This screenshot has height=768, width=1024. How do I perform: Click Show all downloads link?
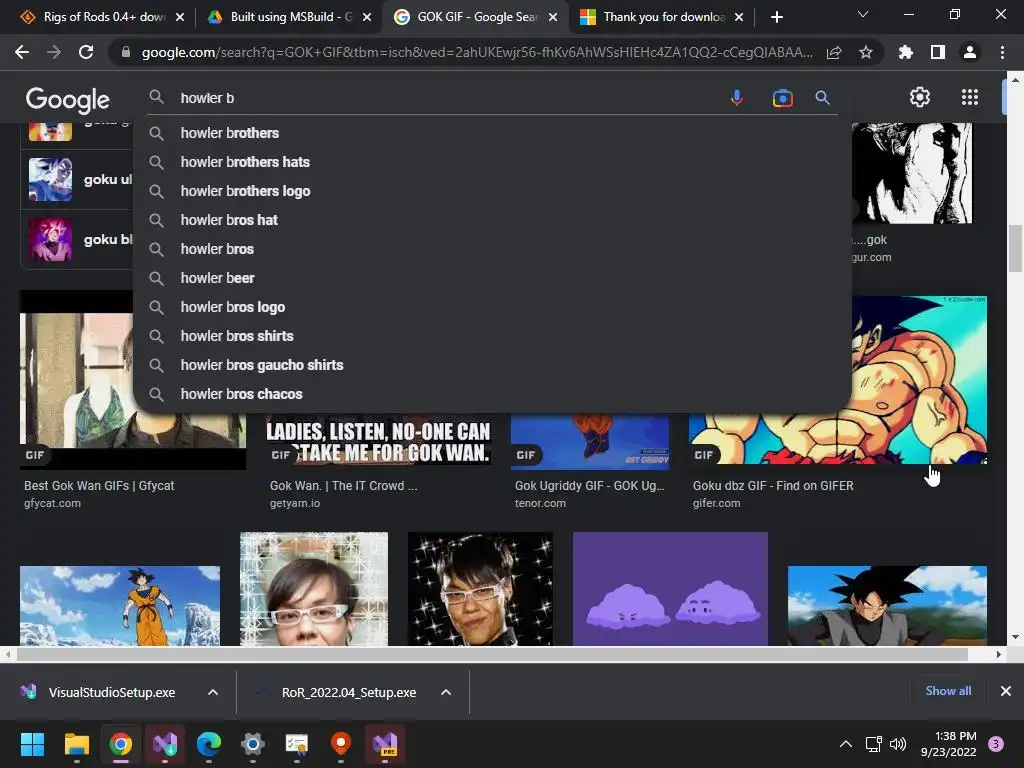coord(948,691)
